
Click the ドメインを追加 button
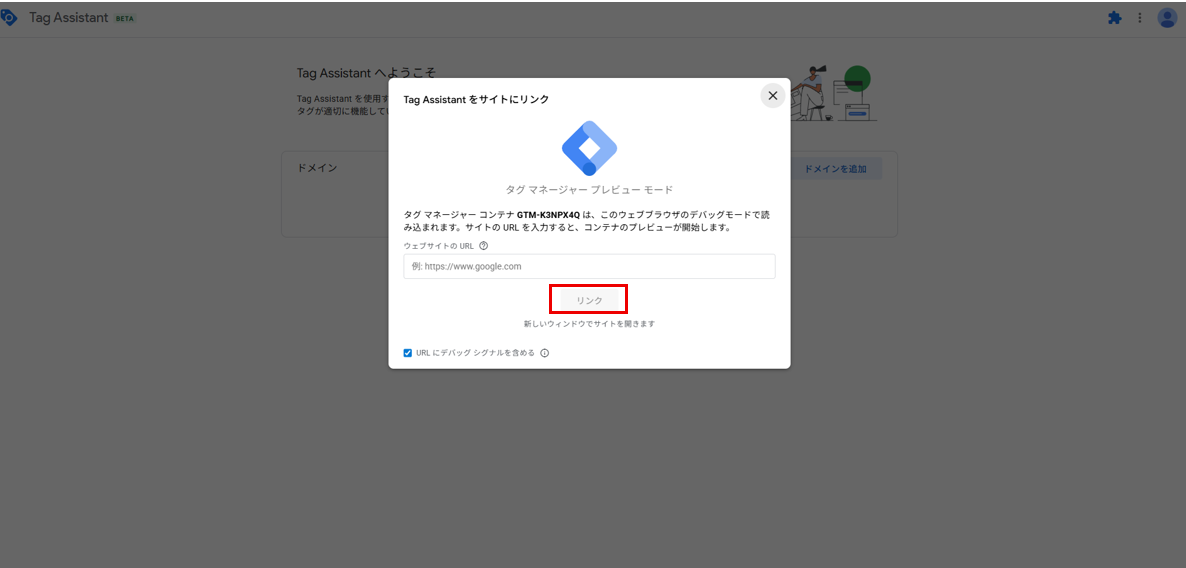(x=835, y=169)
